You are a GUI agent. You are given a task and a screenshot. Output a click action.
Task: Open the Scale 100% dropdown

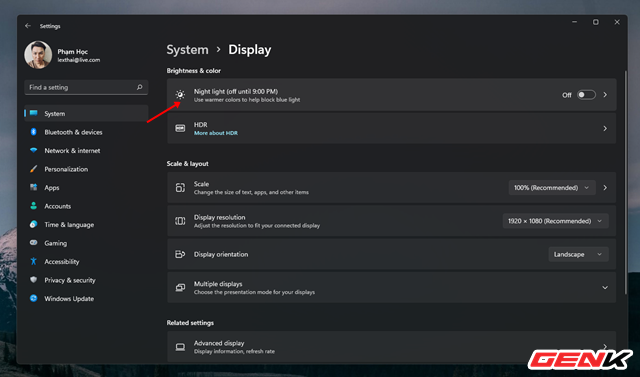coord(552,188)
